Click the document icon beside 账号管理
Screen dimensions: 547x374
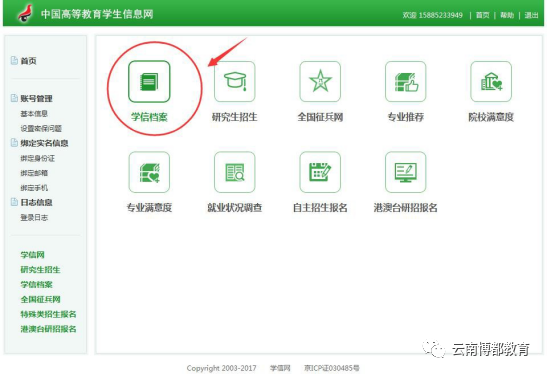14,98
